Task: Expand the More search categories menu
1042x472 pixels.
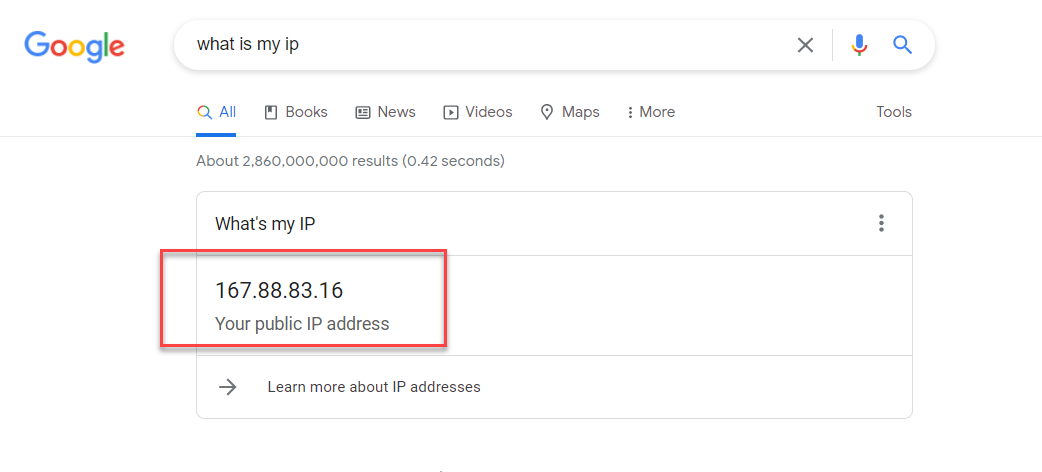Action: pyautogui.click(x=650, y=112)
